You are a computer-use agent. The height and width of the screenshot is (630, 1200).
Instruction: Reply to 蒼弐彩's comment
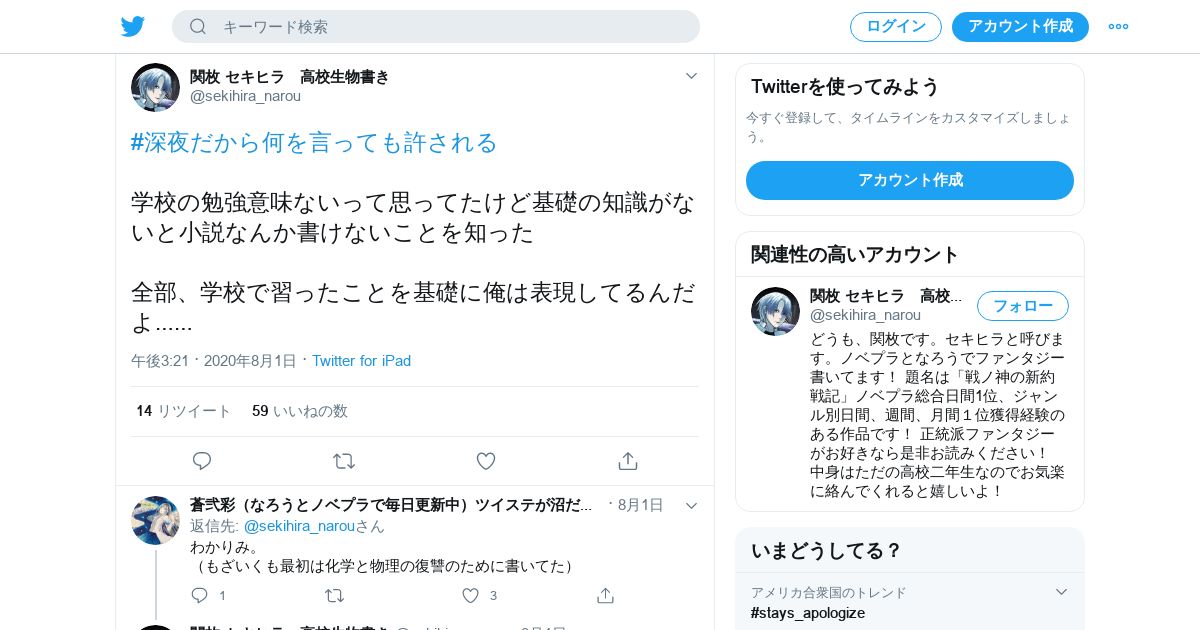pos(199,595)
